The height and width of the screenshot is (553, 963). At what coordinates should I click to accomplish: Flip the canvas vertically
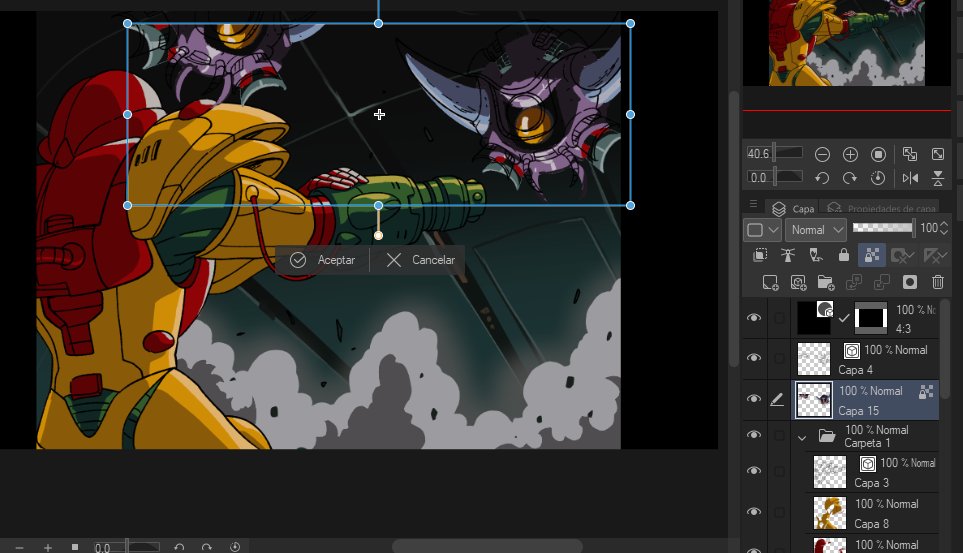[x=938, y=178]
